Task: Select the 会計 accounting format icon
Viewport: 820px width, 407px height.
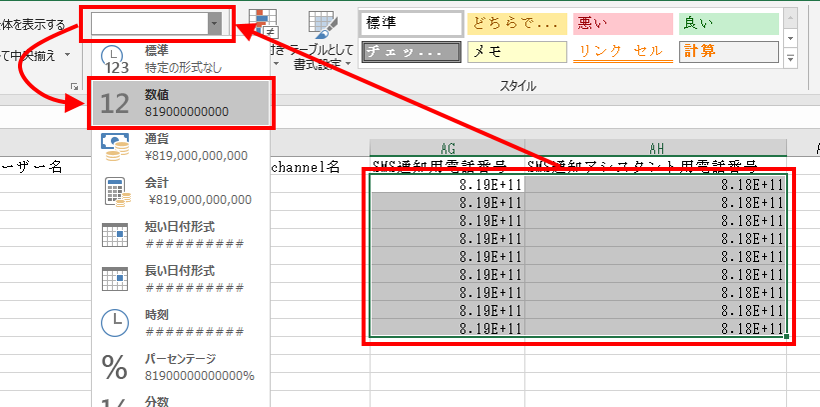Action: (116, 191)
